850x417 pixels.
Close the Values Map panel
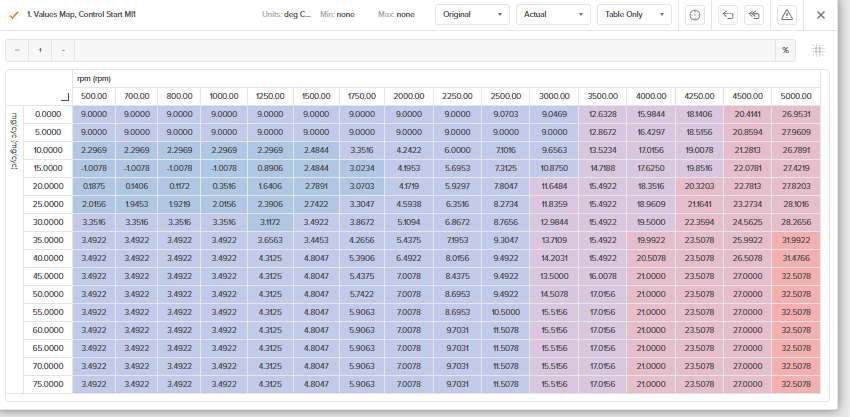pos(821,15)
